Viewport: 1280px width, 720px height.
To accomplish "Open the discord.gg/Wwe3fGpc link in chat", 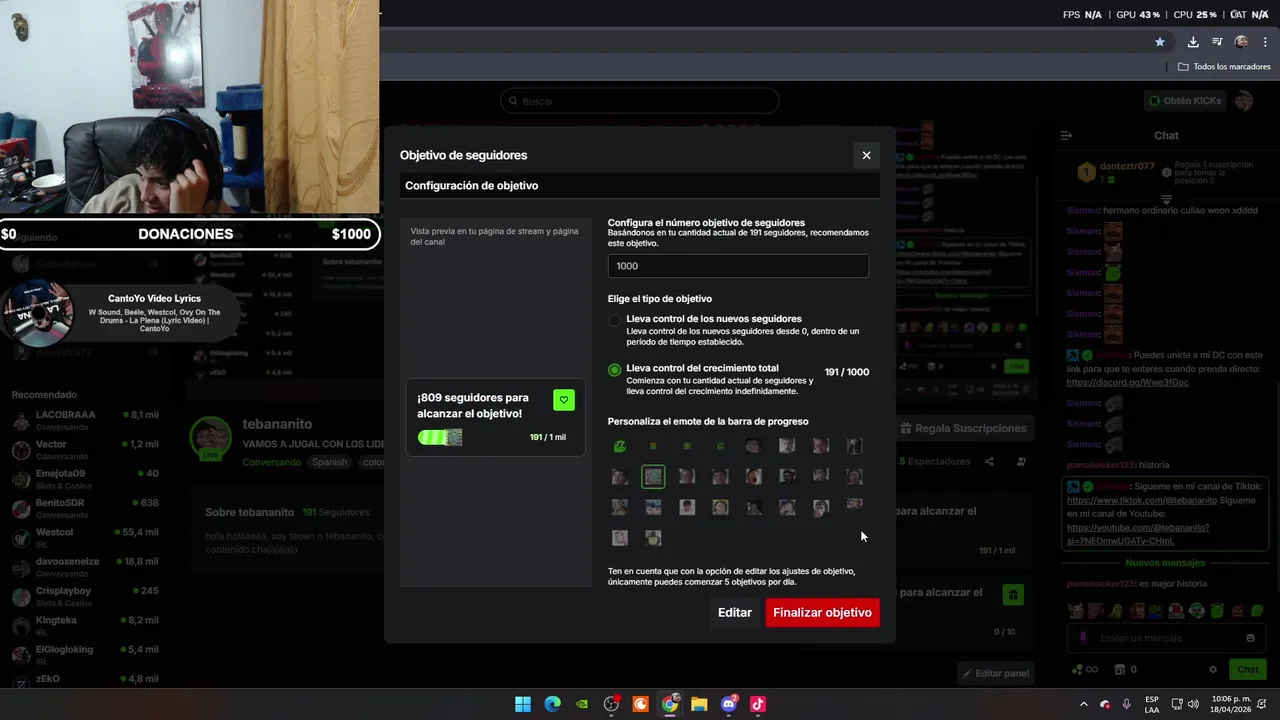I will [1128, 382].
